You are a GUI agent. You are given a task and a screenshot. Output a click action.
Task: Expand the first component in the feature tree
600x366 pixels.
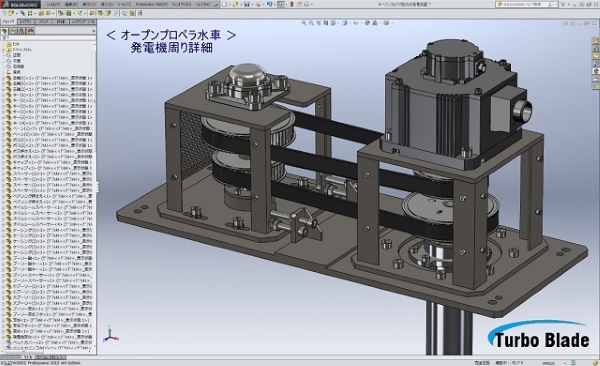(x=3, y=78)
